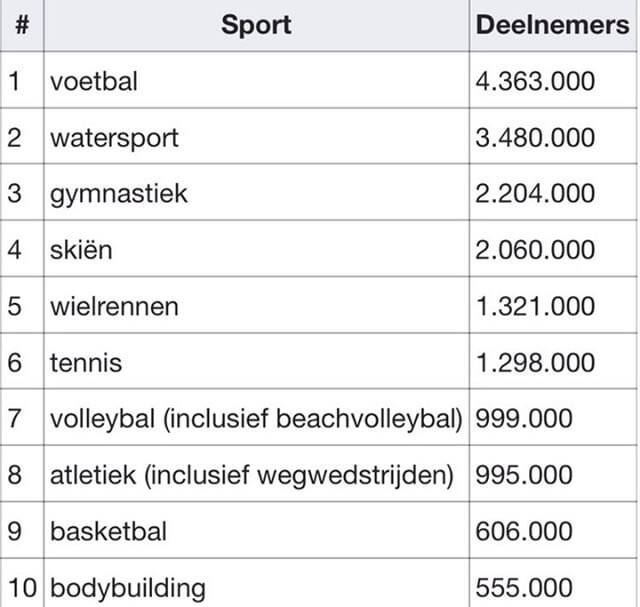Select the # column header
Viewport: 640px width, 607px height.
tap(21, 25)
